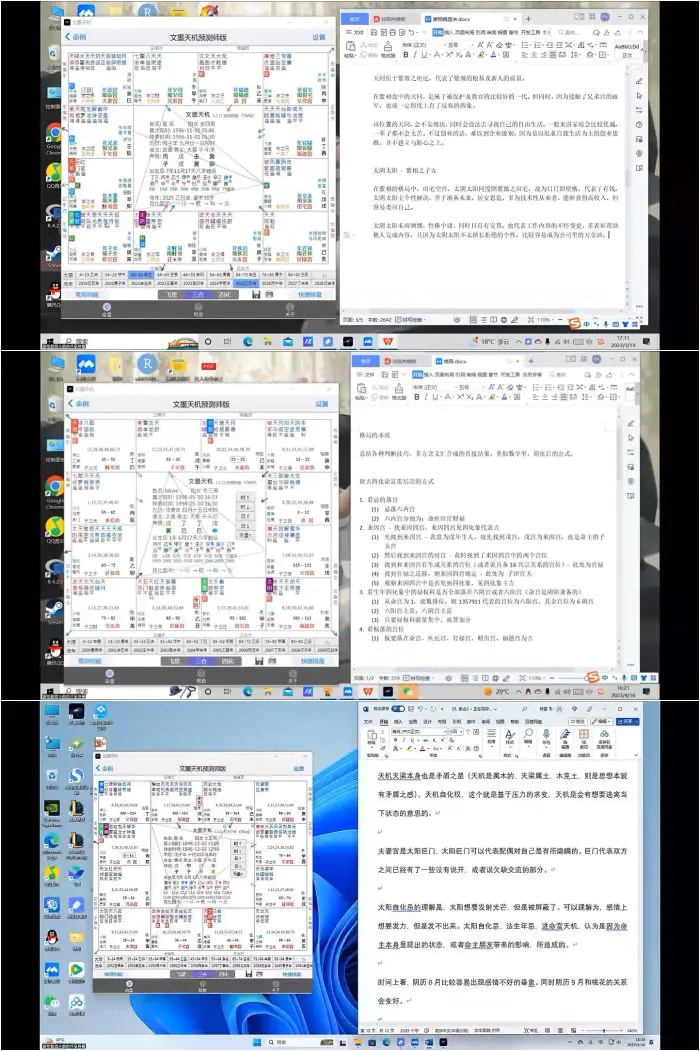Viewport: 700px width, 1051px height.
Task: Switch to the 飞星 tab in the top 文墨天机 window
Action: 172,295
